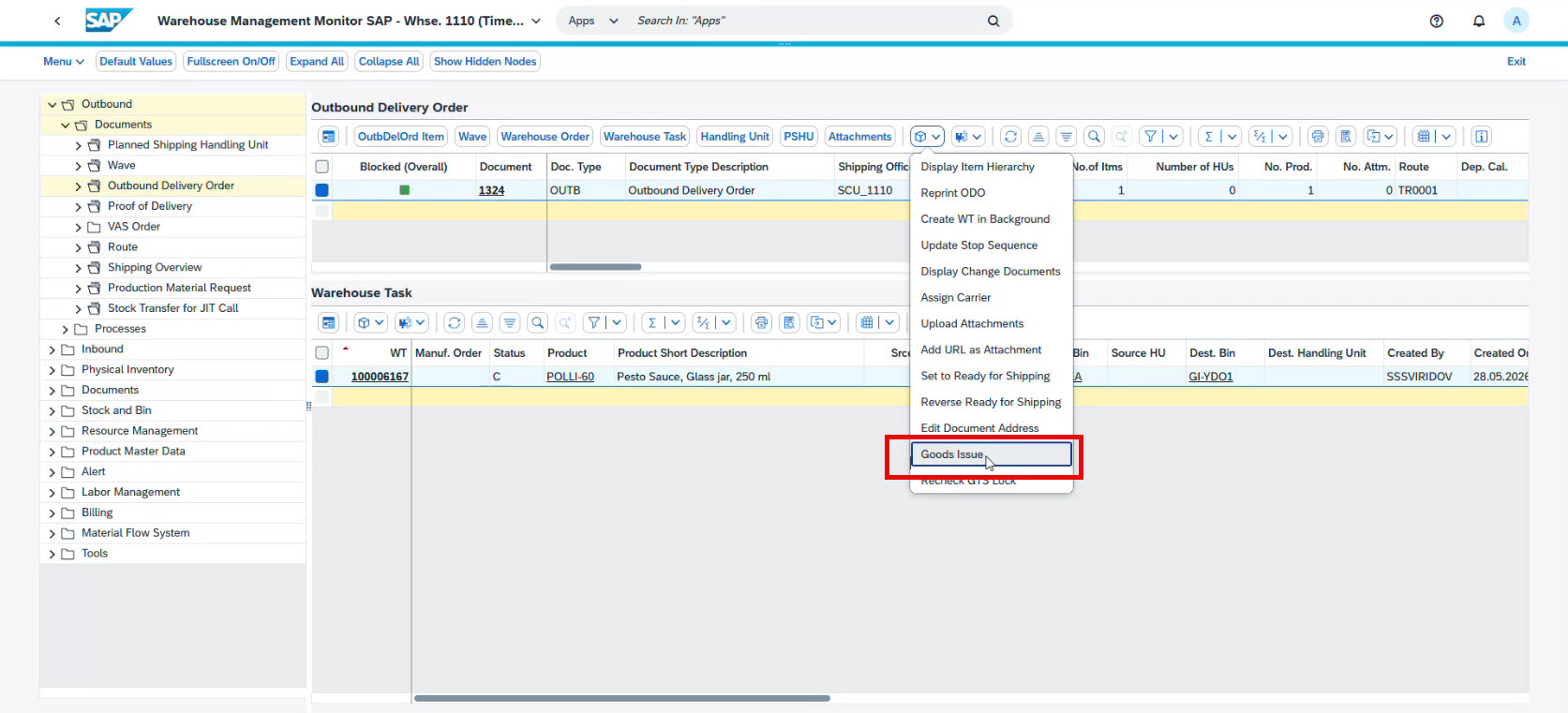Click the Exit link
Image resolution: width=1568 pixels, height=713 pixels.
click(1516, 61)
